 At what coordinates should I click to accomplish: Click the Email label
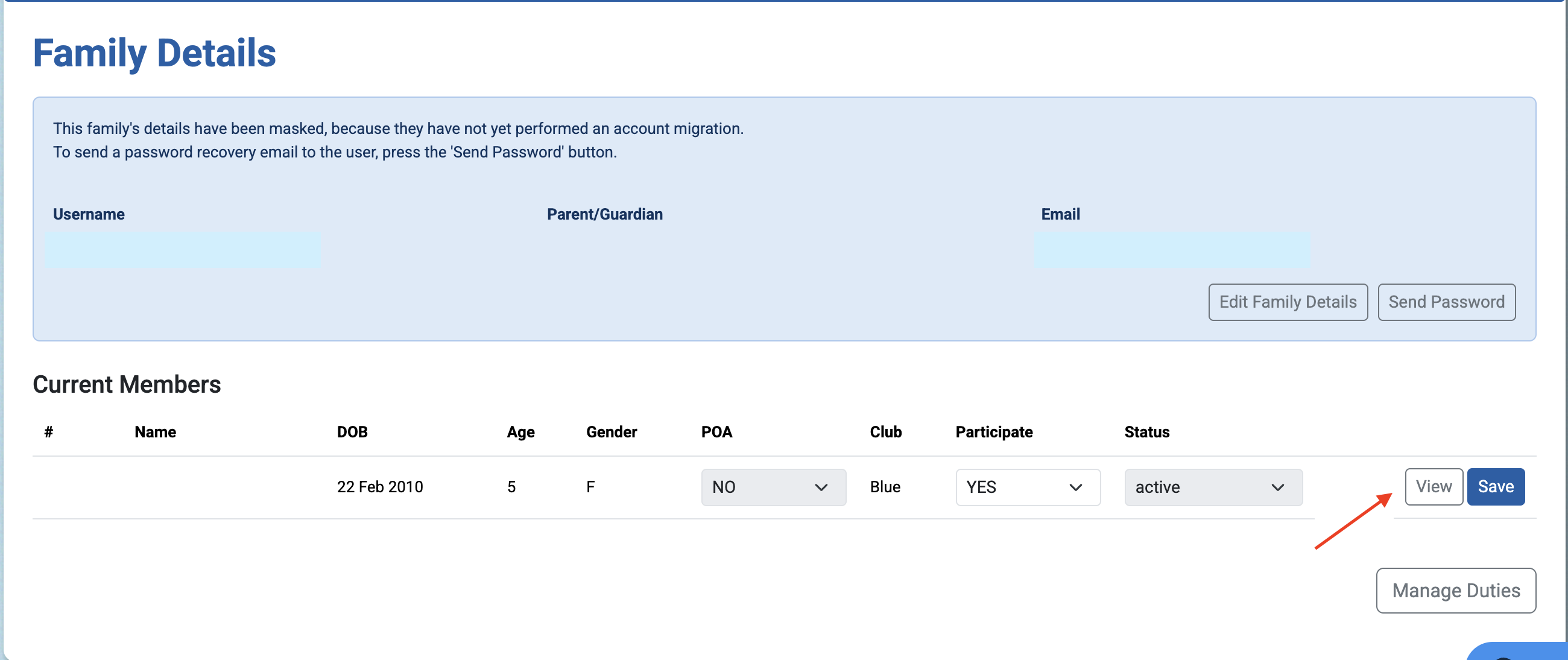[1060, 214]
